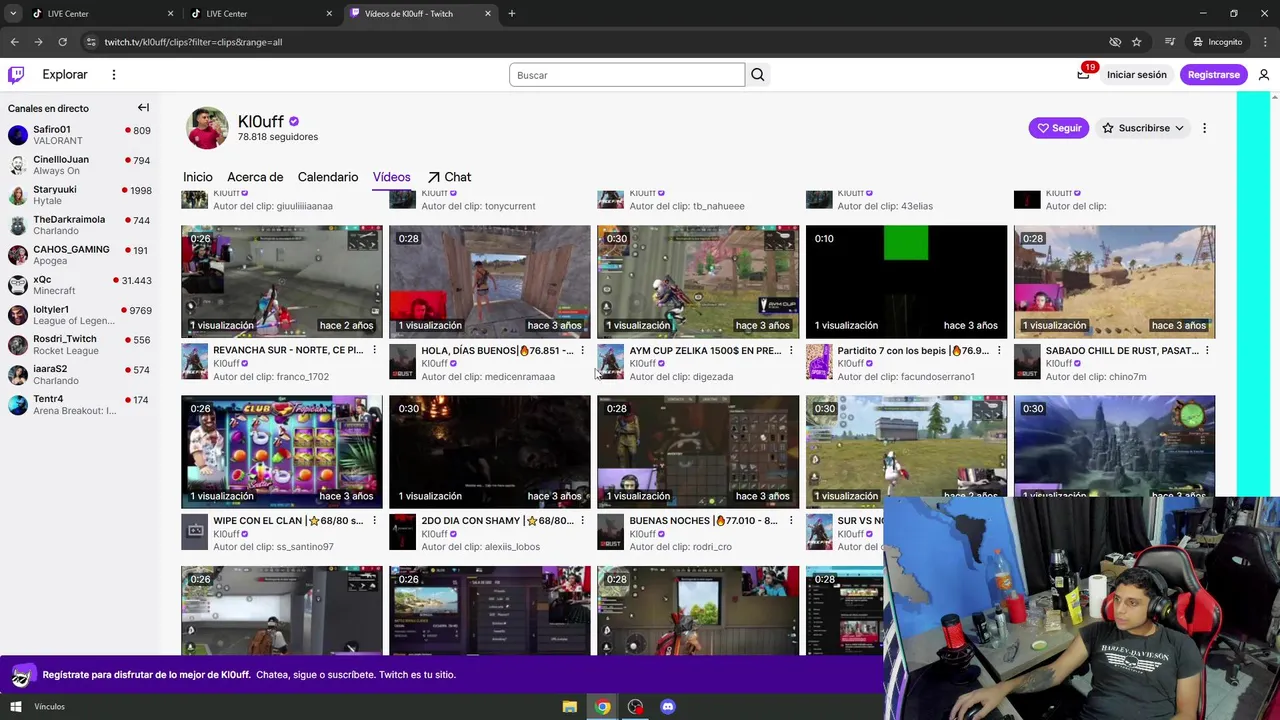The height and width of the screenshot is (720, 1280).
Task: Reload the page with the refresh icon
Action: coord(62,42)
